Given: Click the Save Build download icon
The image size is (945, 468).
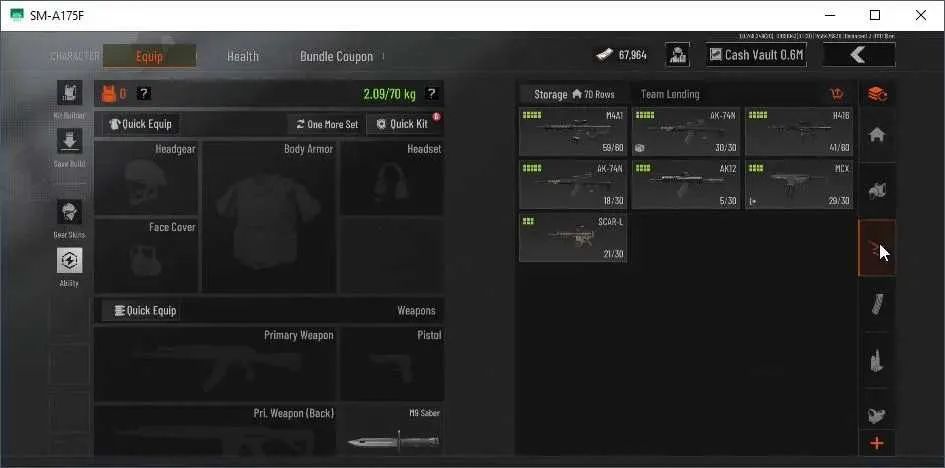Looking at the screenshot, I should point(69,141).
